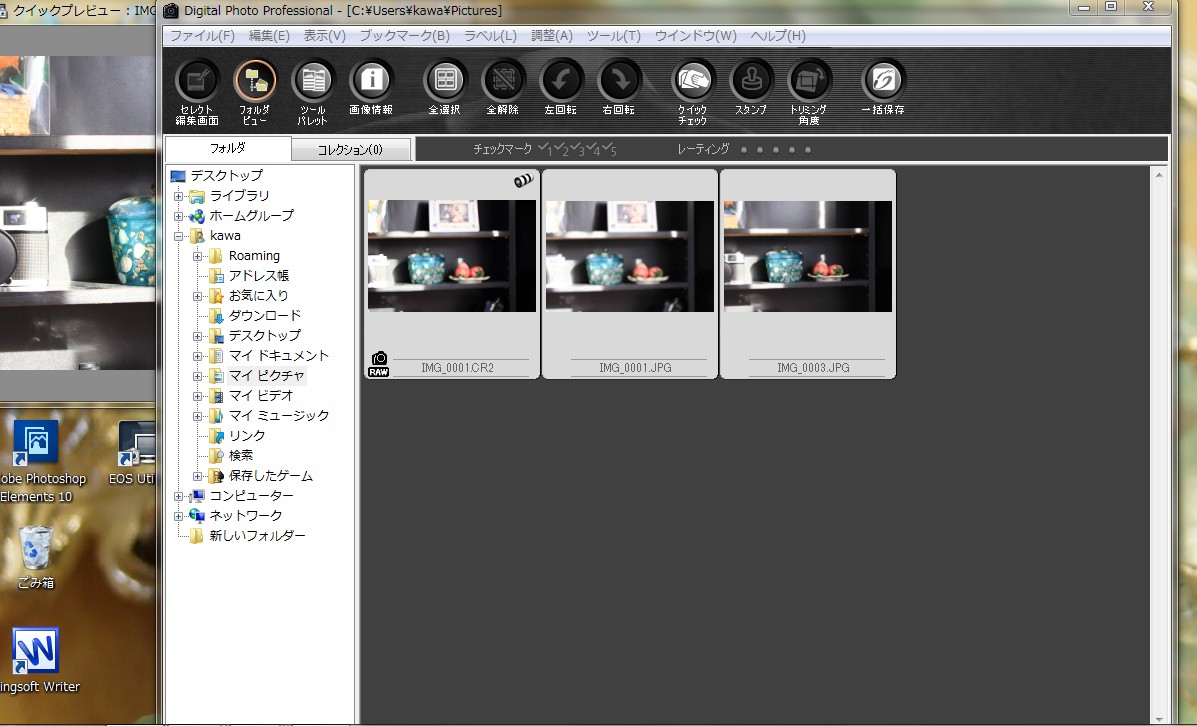Open the ブックマーク(B) menu
The width and height of the screenshot is (1197, 726).
pyautogui.click(x=405, y=36)
